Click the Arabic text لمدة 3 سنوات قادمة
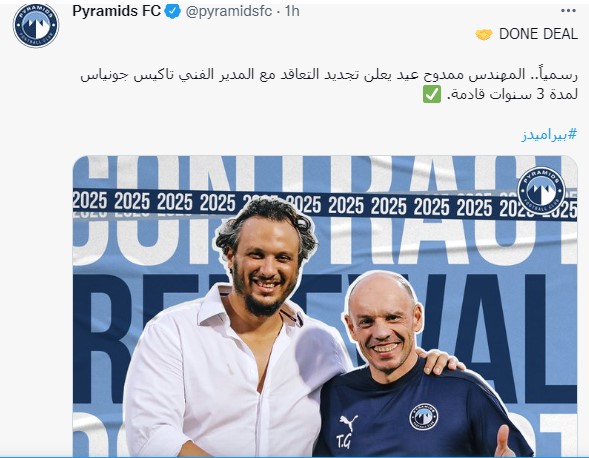This screenshot has height=458, width=589. pyautogui.click(x=512, y=94)
